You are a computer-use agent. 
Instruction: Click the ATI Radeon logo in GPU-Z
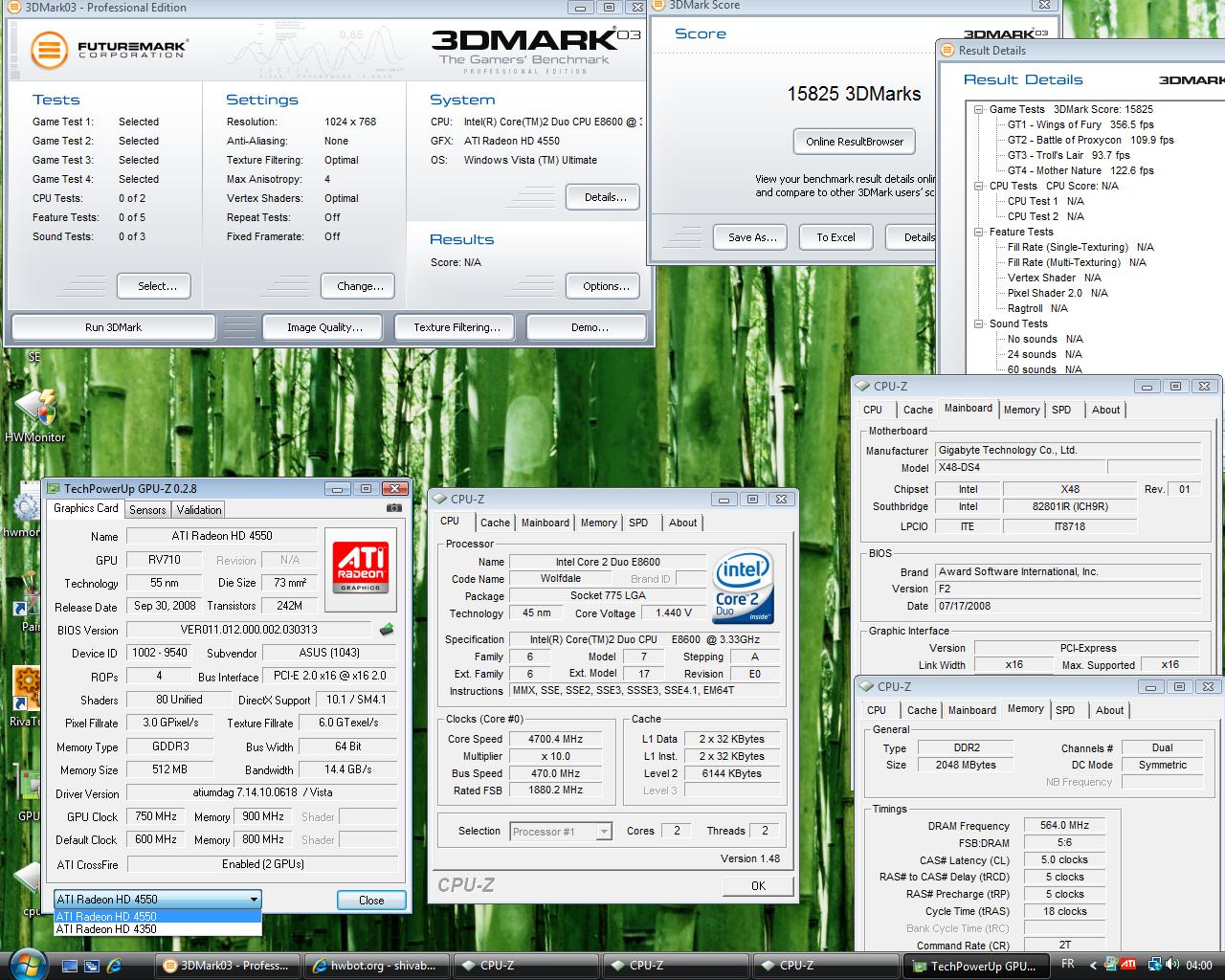(360, 568)
